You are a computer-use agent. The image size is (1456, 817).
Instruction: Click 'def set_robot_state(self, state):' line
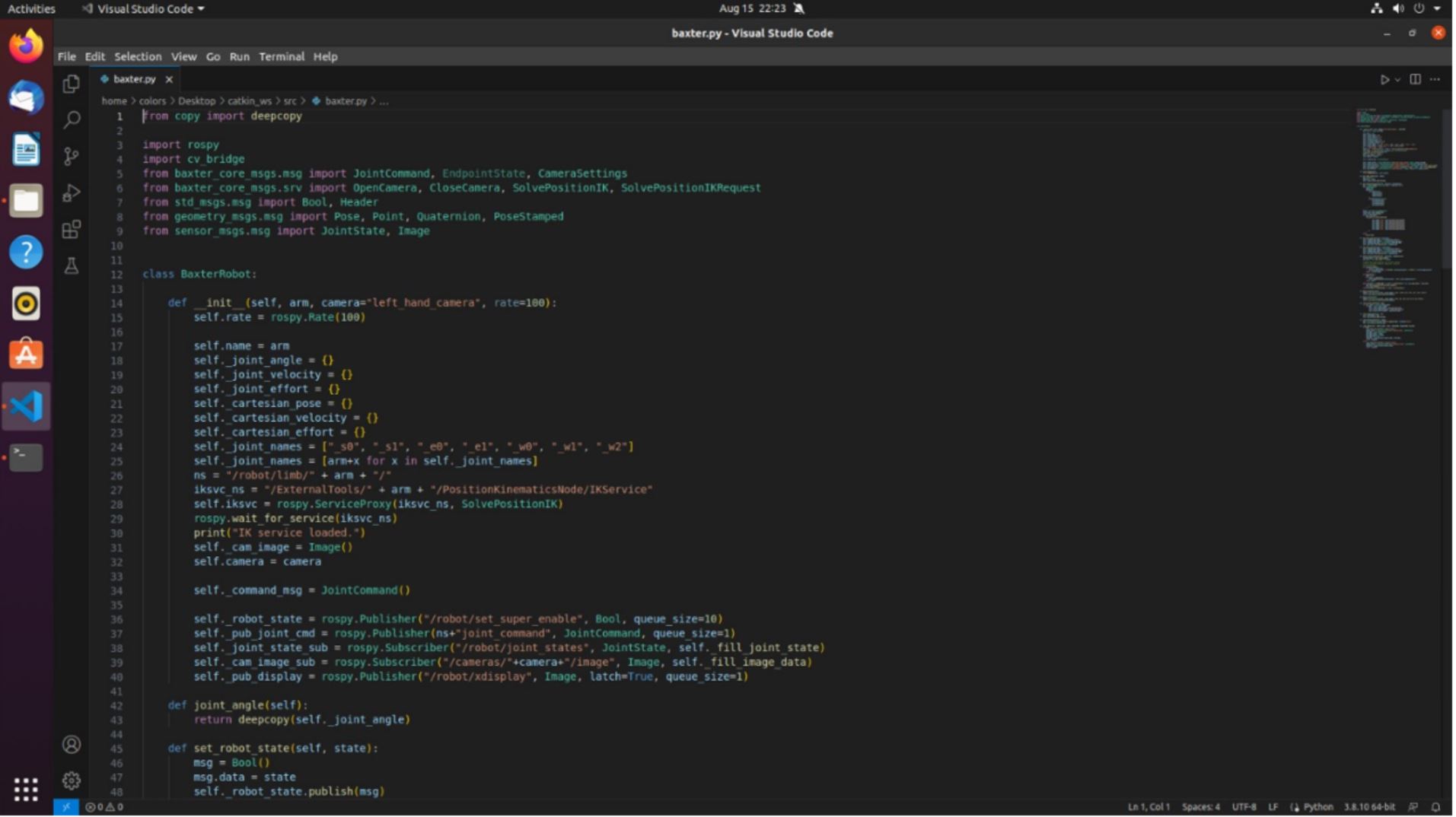click(272, 749)
